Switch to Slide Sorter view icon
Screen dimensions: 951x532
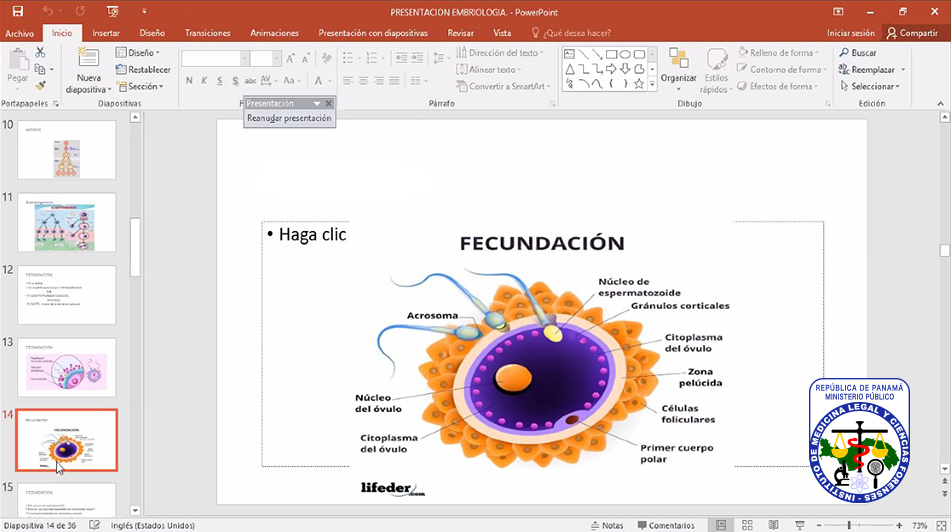(747, 525)
